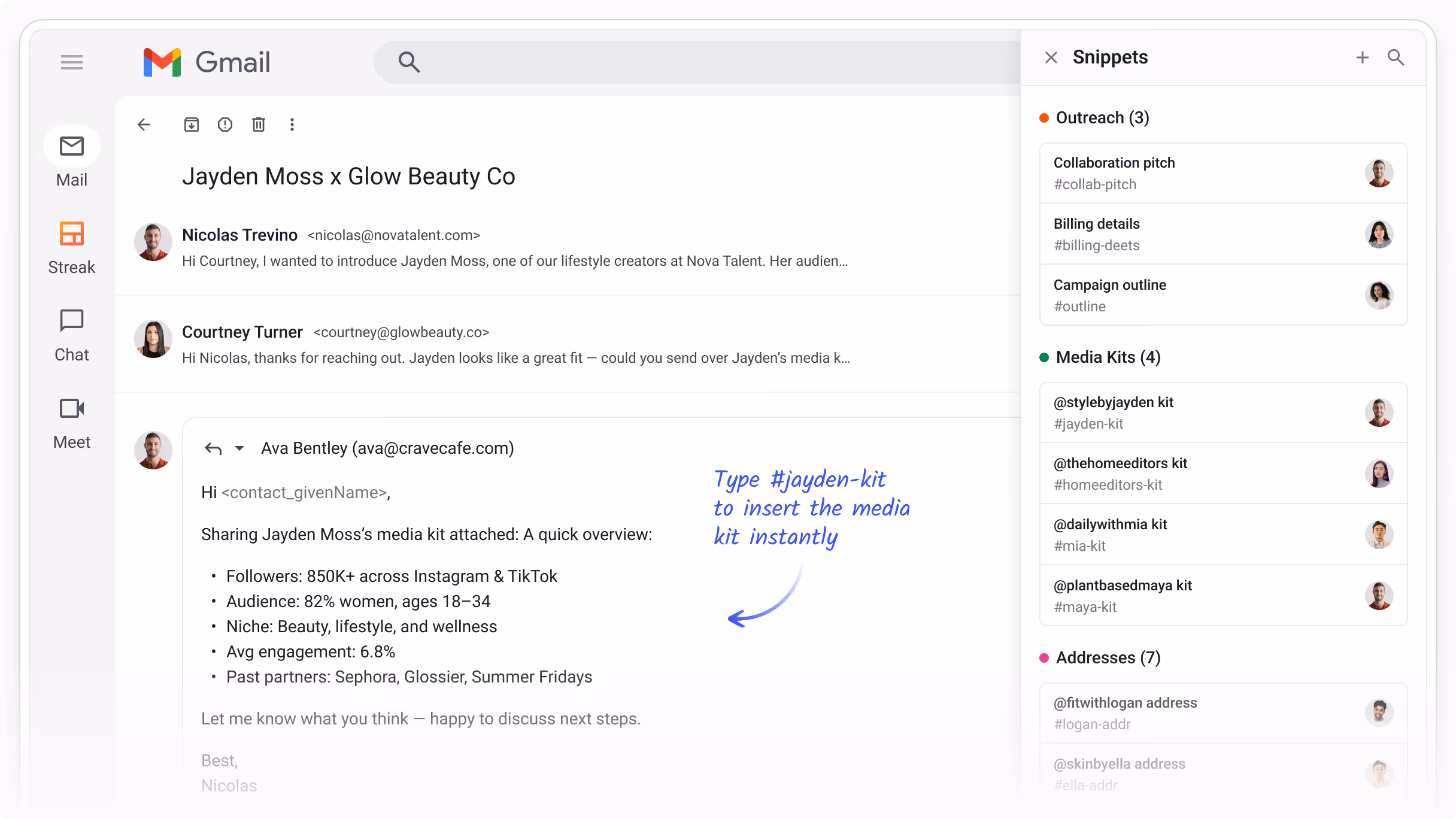Click avatar on @fitwithlogan address row

(1379, 713)
